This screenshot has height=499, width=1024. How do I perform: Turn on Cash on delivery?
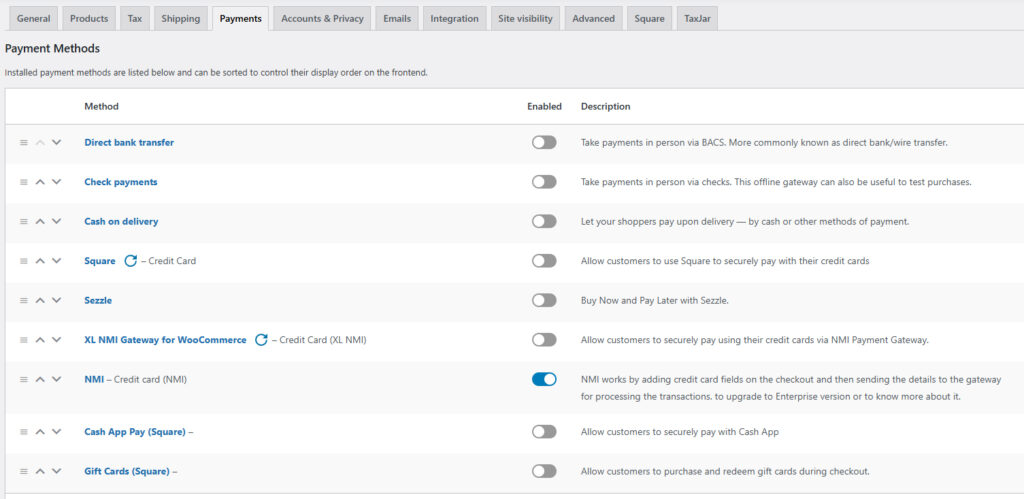point(544,221)
